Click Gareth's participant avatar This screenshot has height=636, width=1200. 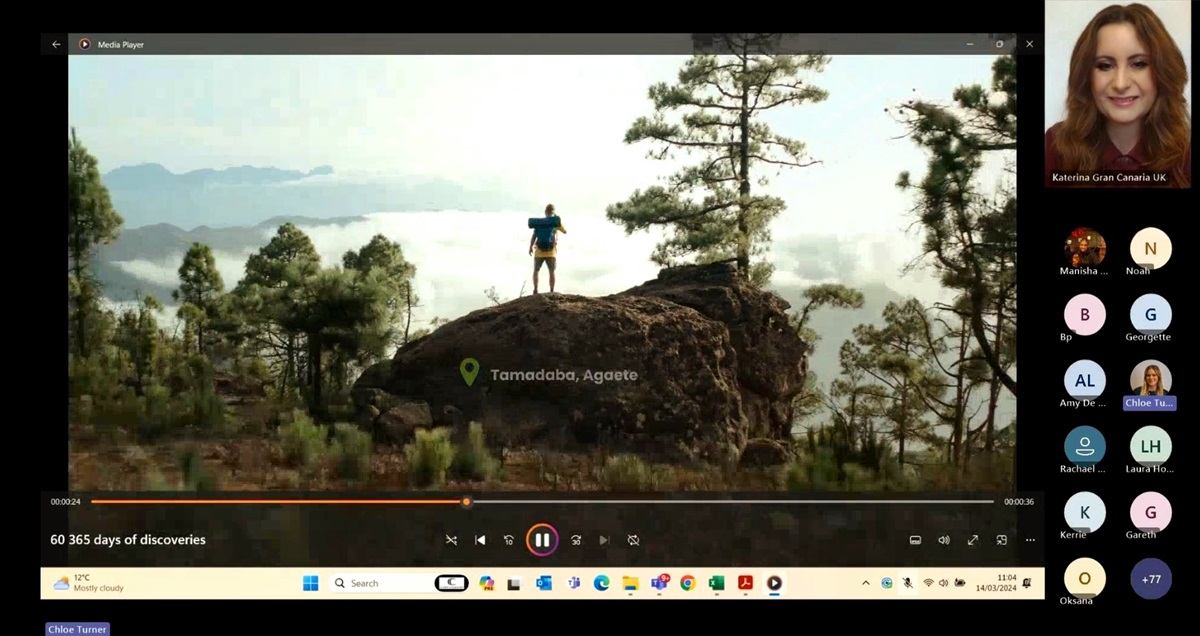point(1151,512)
